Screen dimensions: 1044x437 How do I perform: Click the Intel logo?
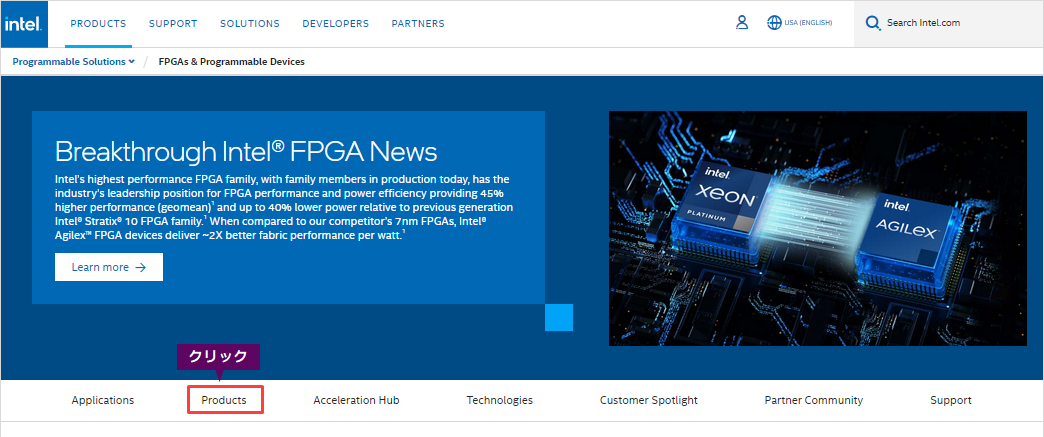click(24, 24)
